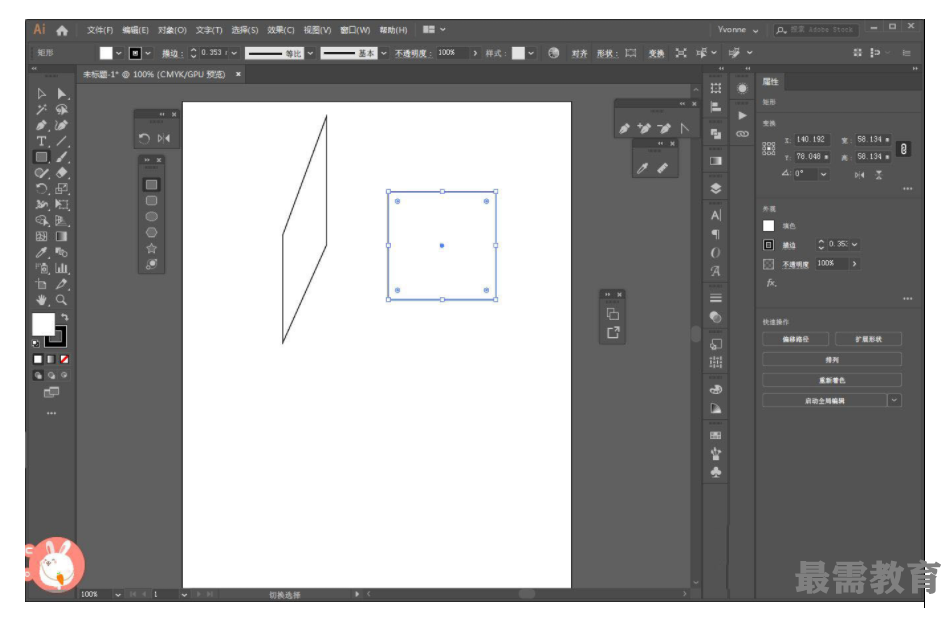Reset to default fill and stroke

coord(36,344)
